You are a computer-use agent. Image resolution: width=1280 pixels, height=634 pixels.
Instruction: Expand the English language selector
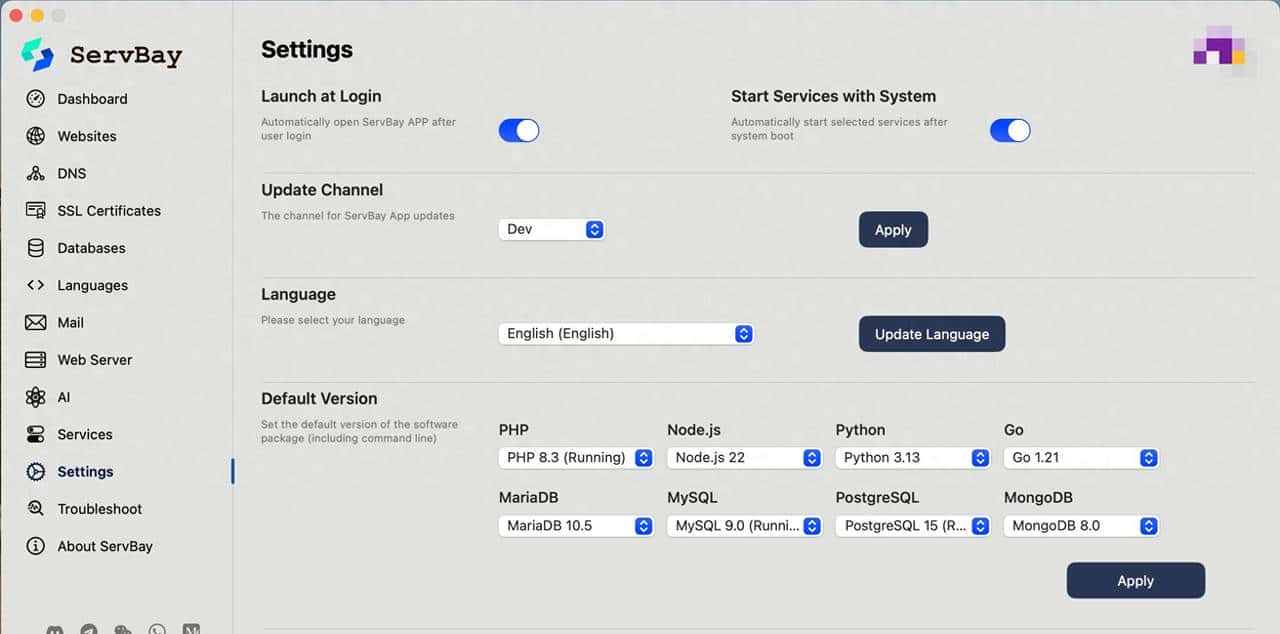coord(625,334)
